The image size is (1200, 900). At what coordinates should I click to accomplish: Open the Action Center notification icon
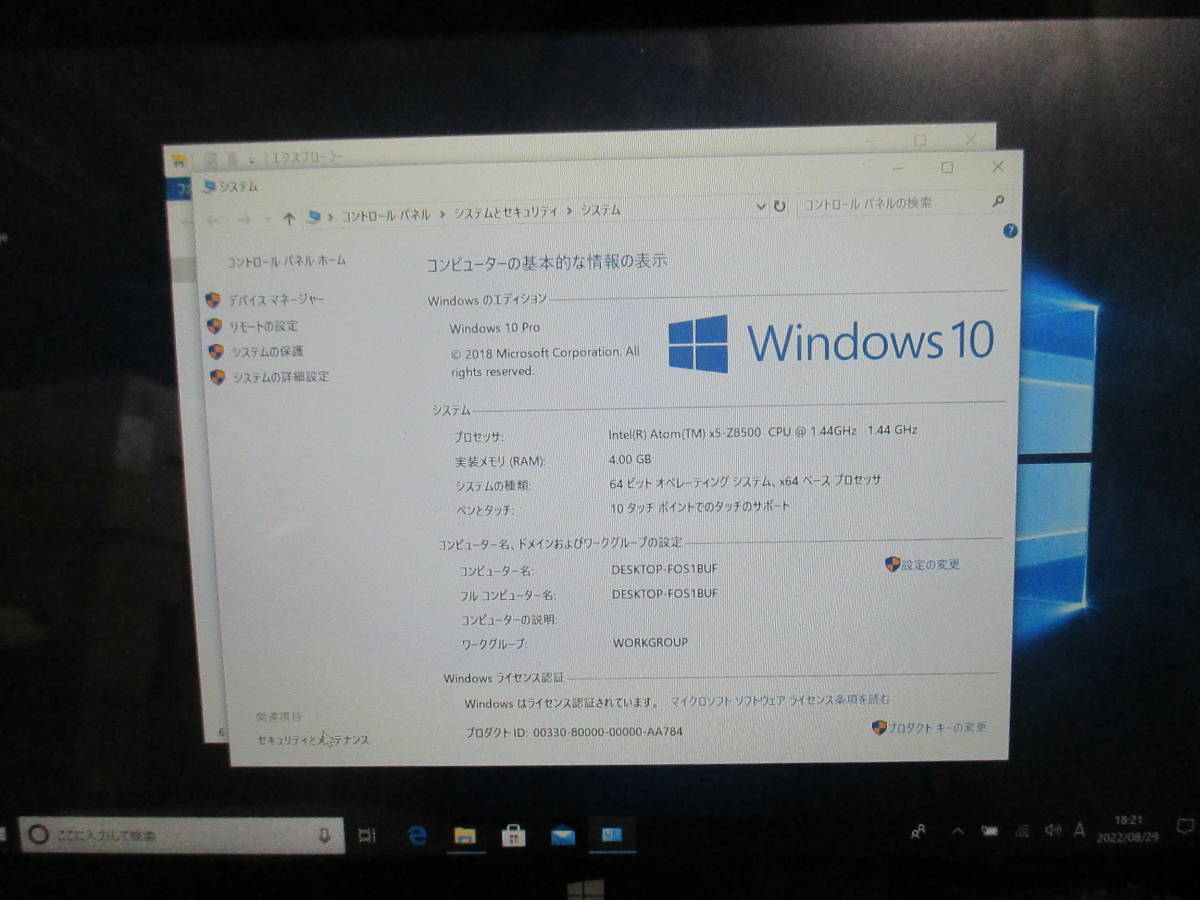pyautogui.click(x=1184, y=826)
